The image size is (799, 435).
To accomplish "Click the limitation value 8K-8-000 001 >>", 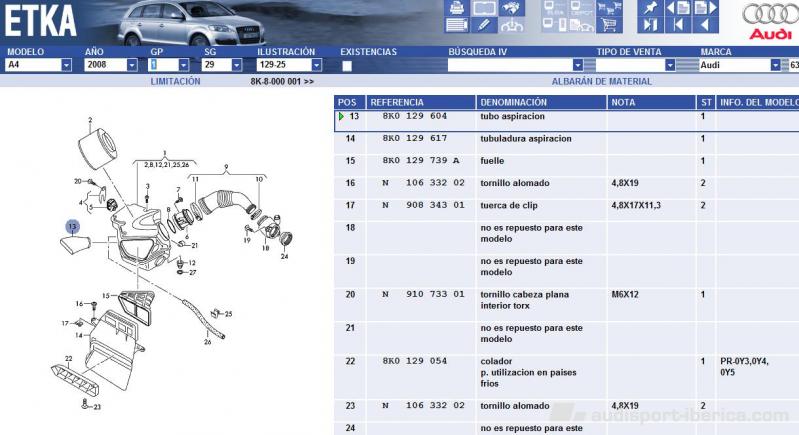I will (282, 81).
